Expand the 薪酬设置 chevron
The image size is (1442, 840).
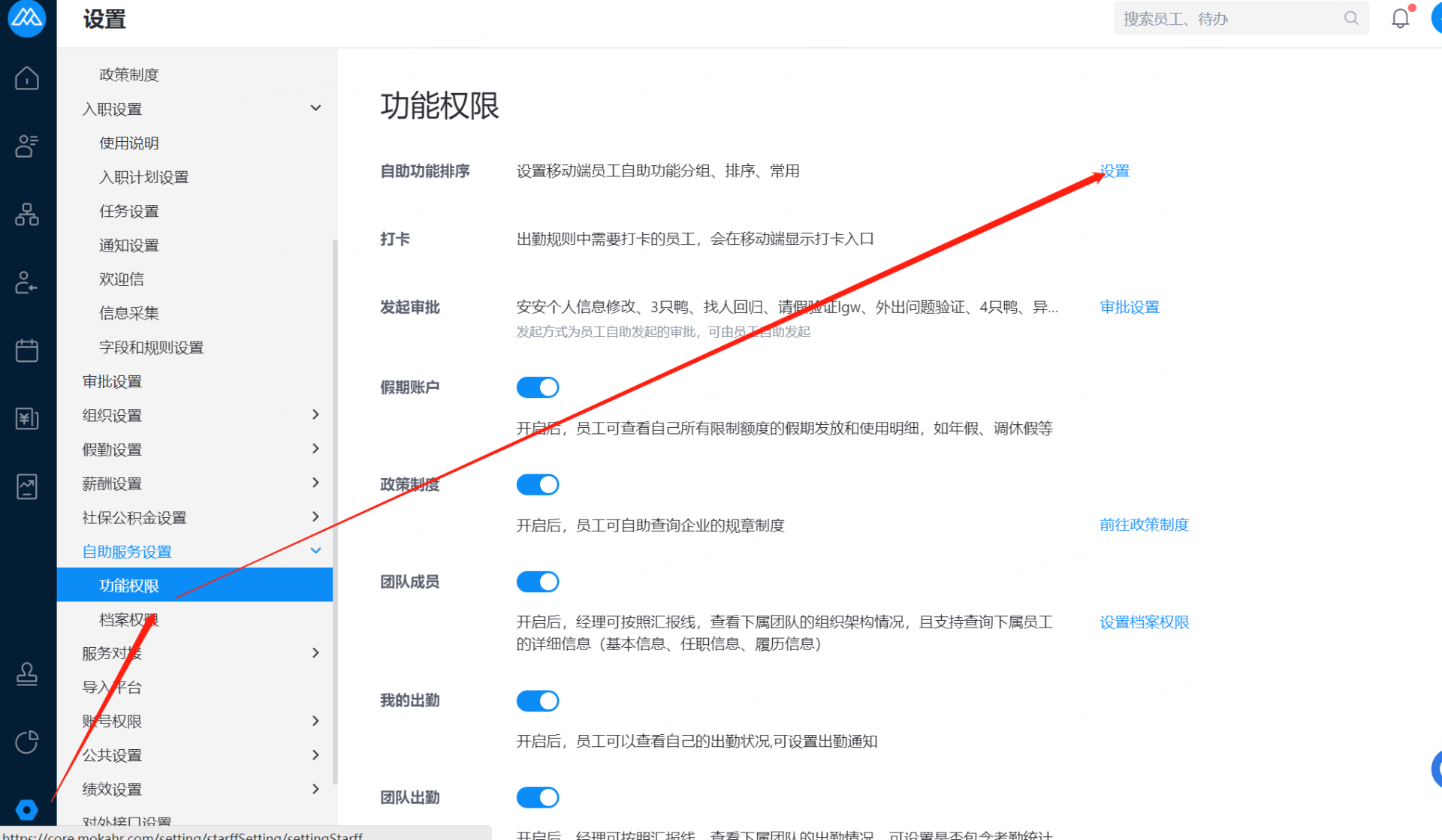pyautogui.click(x=315, y=483)
